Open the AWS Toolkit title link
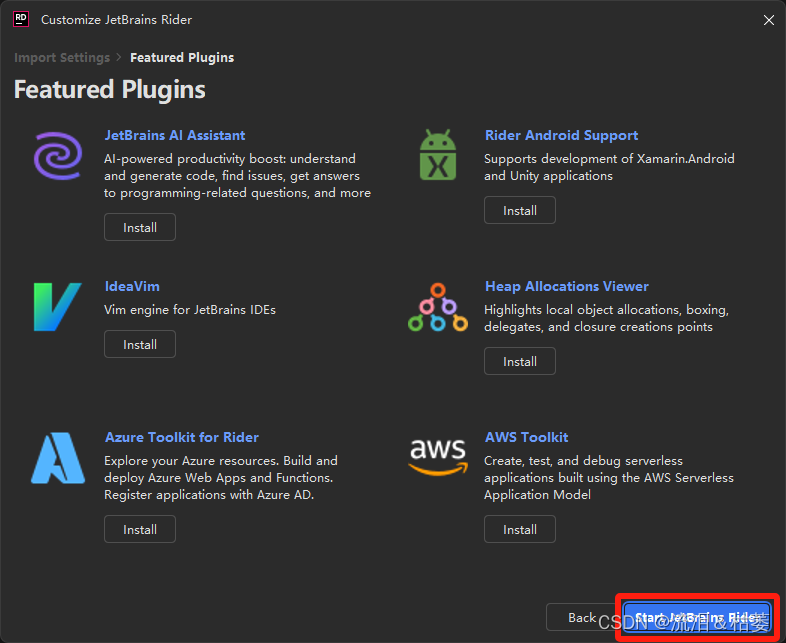The image size is (786, 643). pos(526,437)
